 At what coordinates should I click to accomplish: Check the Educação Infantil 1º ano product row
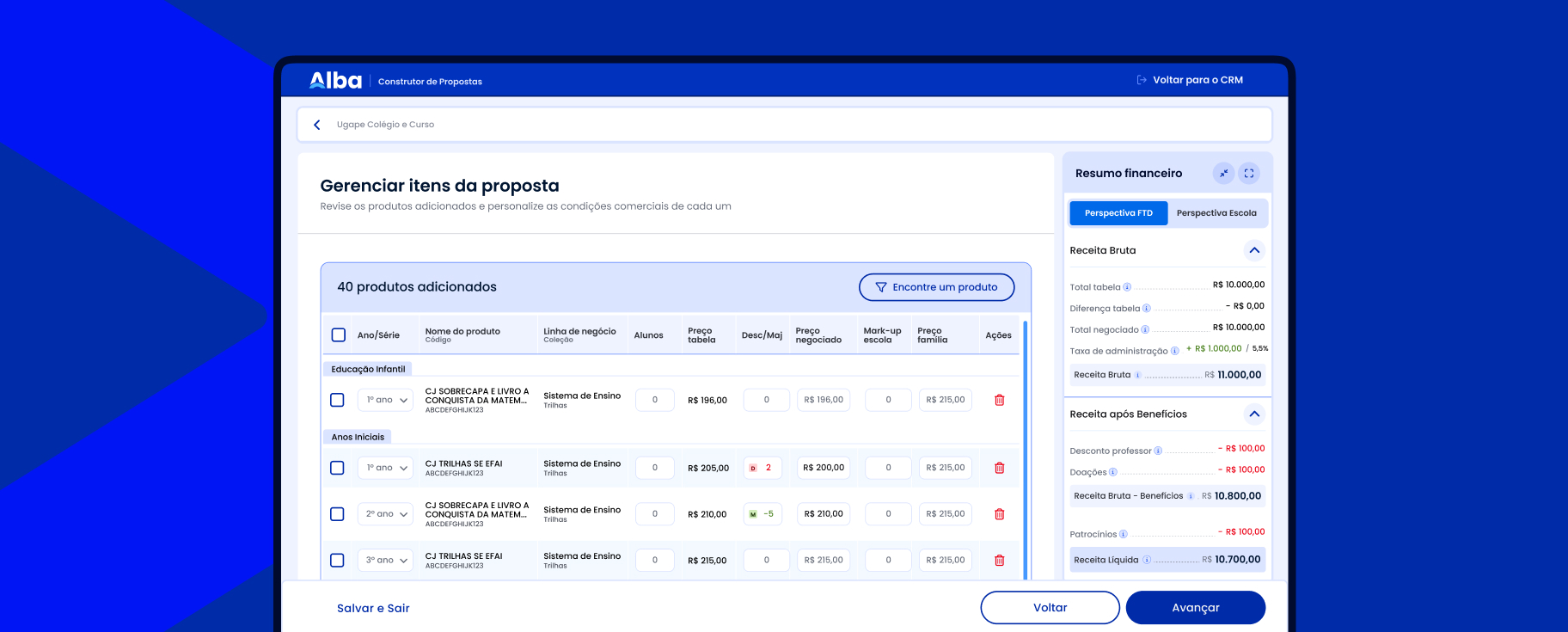[337, 400]
